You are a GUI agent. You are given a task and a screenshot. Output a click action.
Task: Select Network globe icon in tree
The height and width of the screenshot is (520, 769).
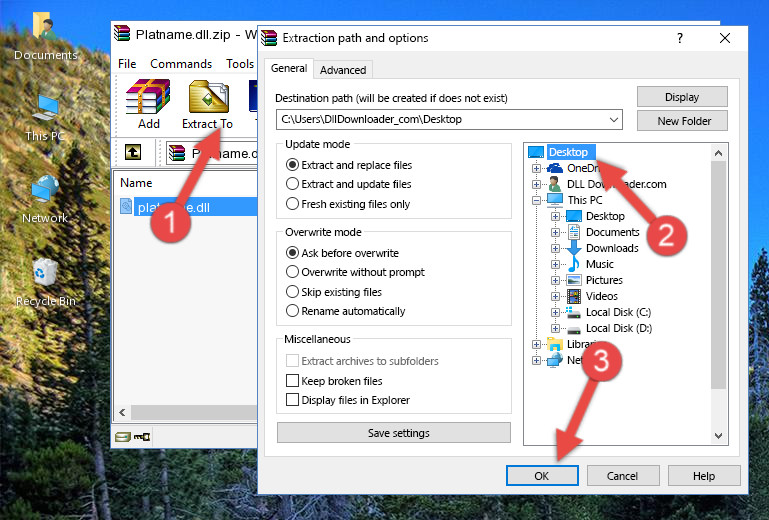pos(555,360)
